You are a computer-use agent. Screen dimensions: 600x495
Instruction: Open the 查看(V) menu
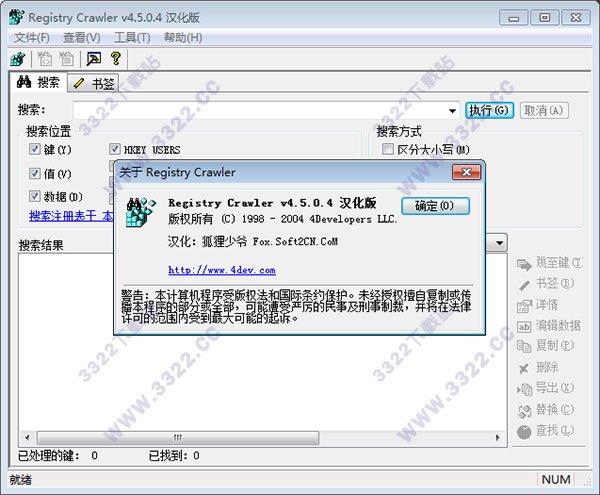coord(82,37)
